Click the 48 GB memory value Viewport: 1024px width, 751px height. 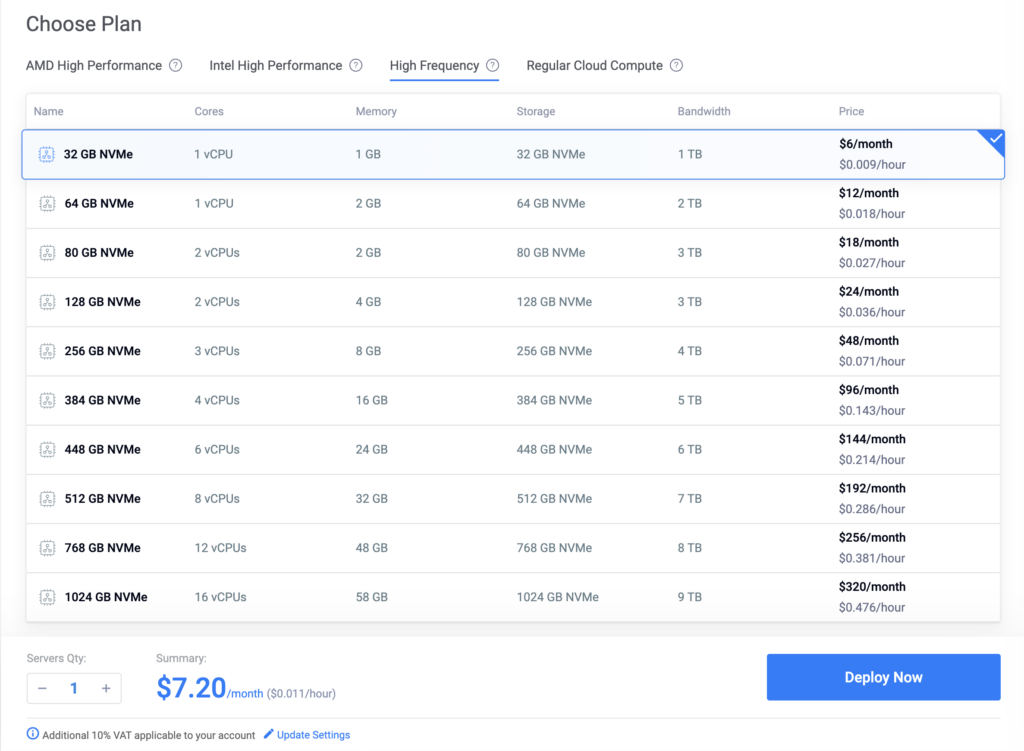click(x=372, y=548)
